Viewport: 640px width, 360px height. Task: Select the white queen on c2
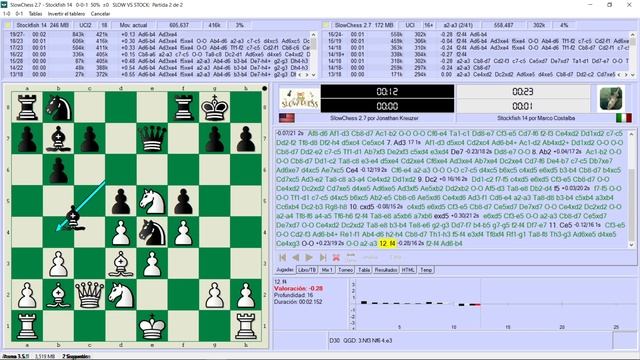click(x=89, y=295)
